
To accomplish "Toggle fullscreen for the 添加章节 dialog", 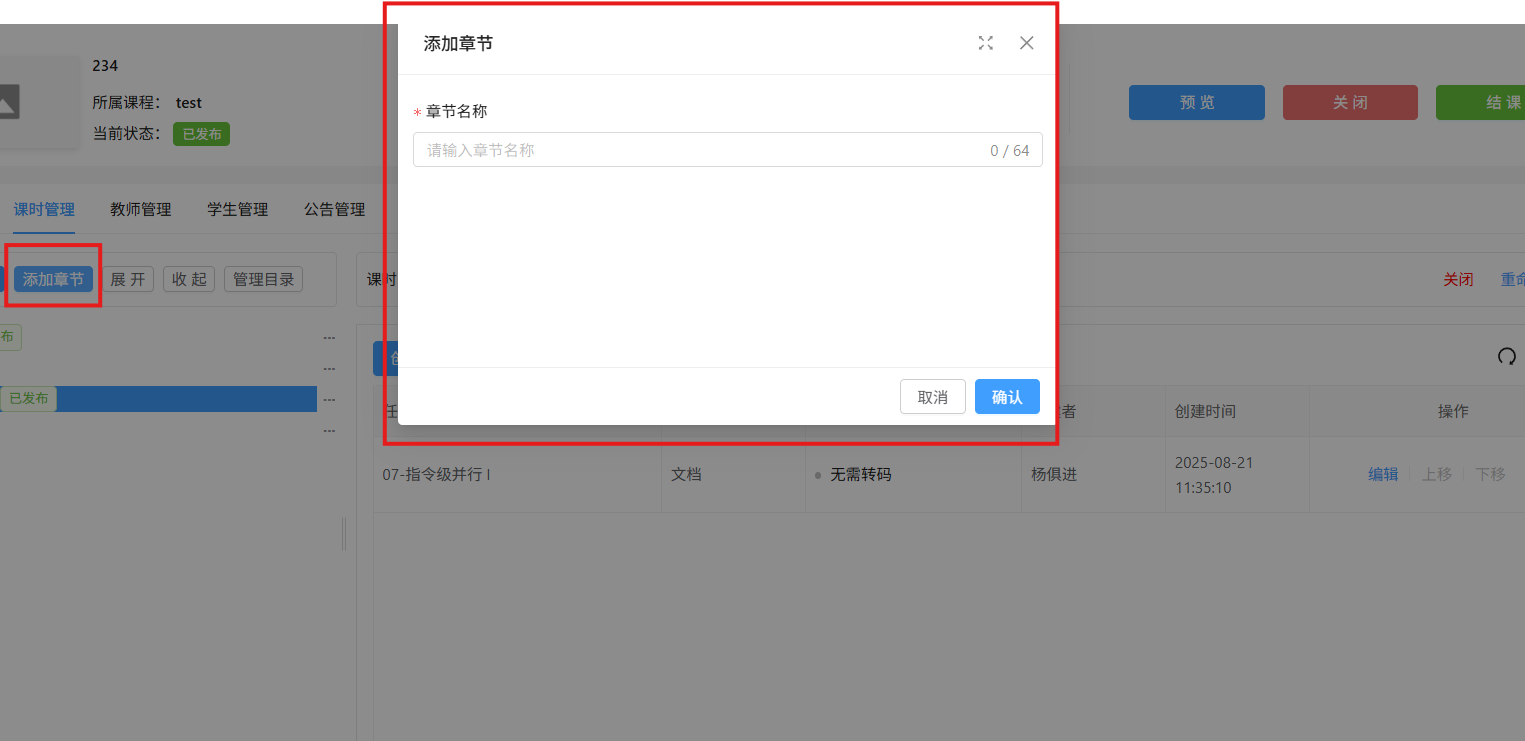I will pyautogui.click(x=986, y=43).
